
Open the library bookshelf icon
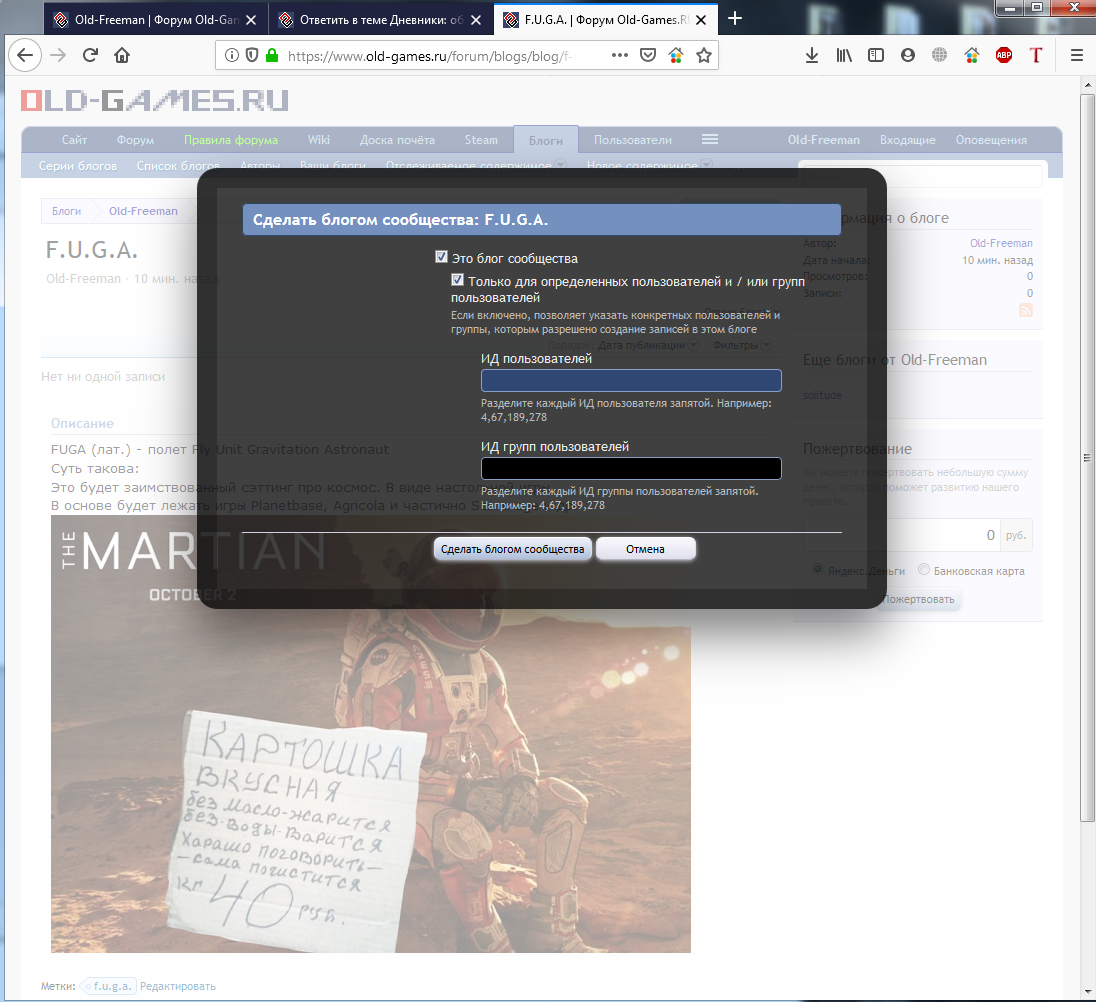[844, 55]
